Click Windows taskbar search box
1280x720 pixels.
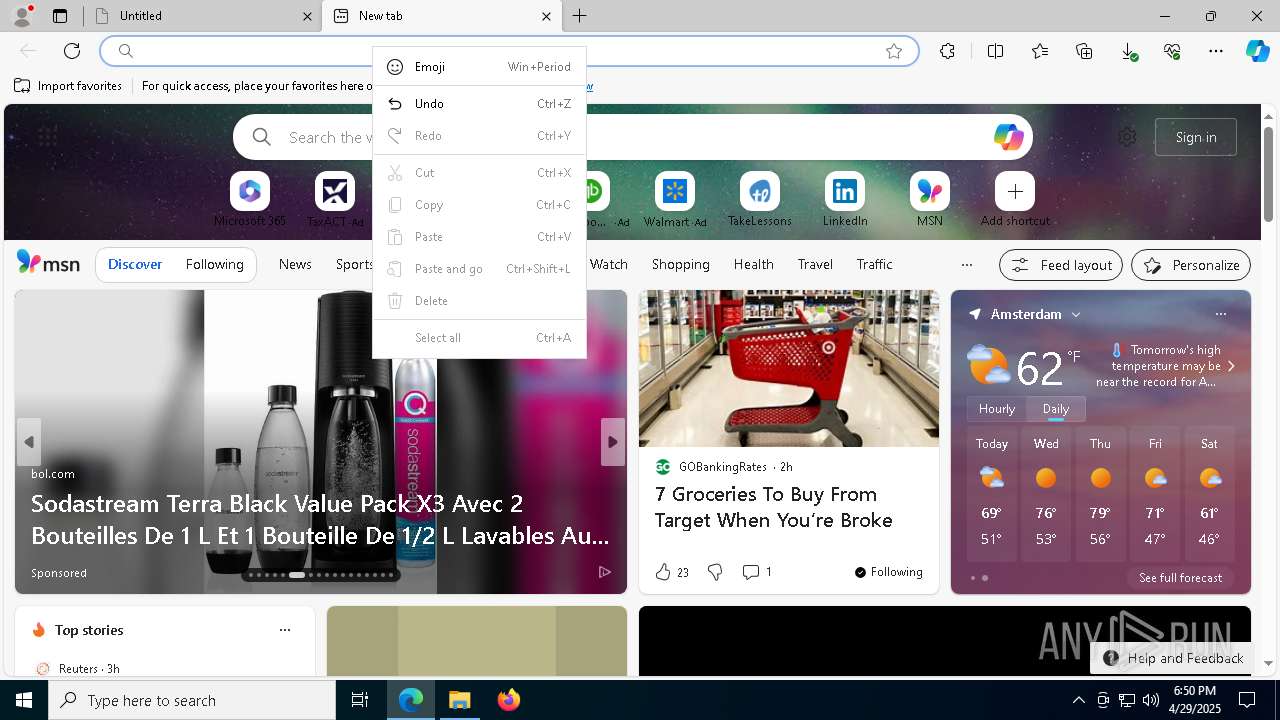(x=192, y=700)
